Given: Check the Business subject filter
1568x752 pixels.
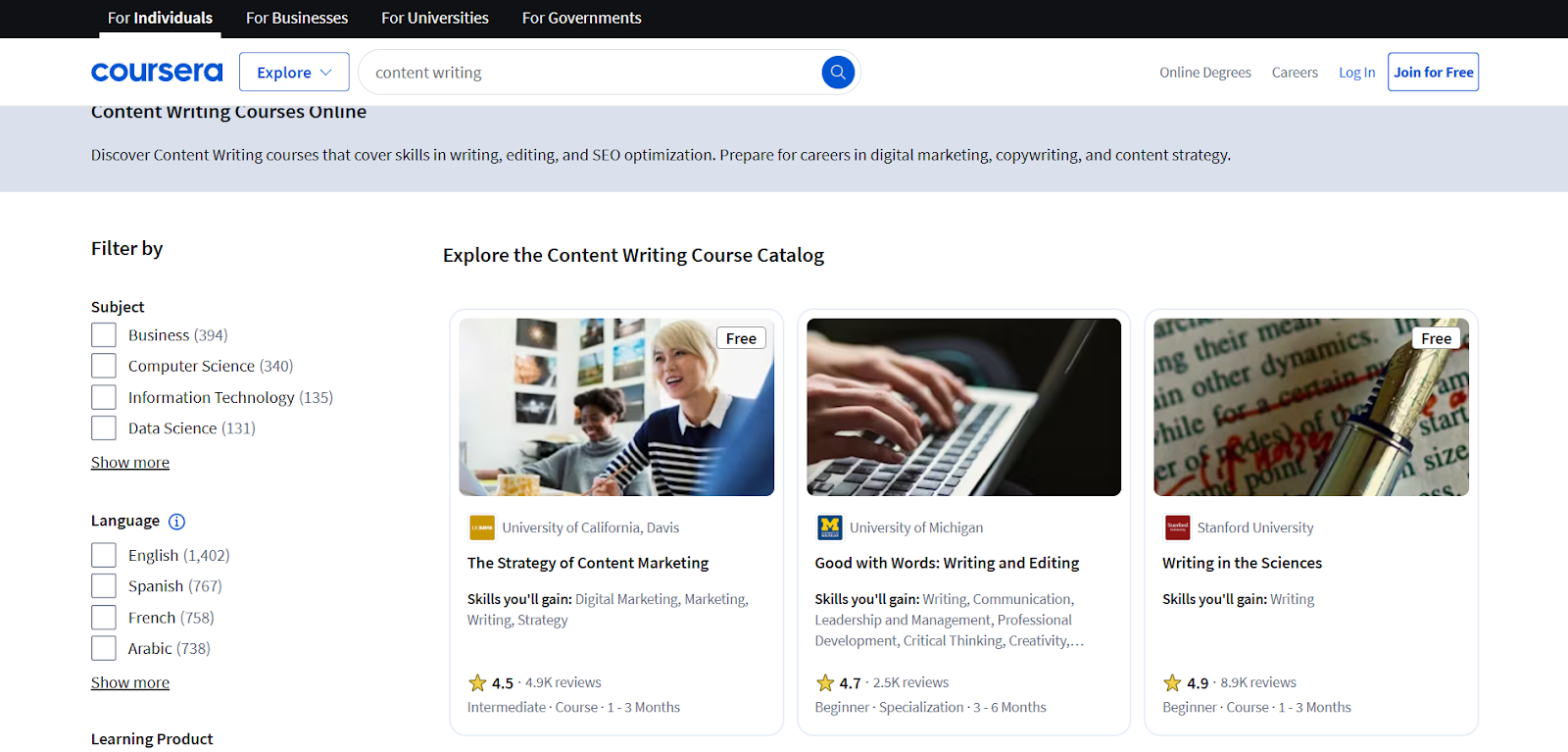Looking at the screenshot, I should coord(104,335).
